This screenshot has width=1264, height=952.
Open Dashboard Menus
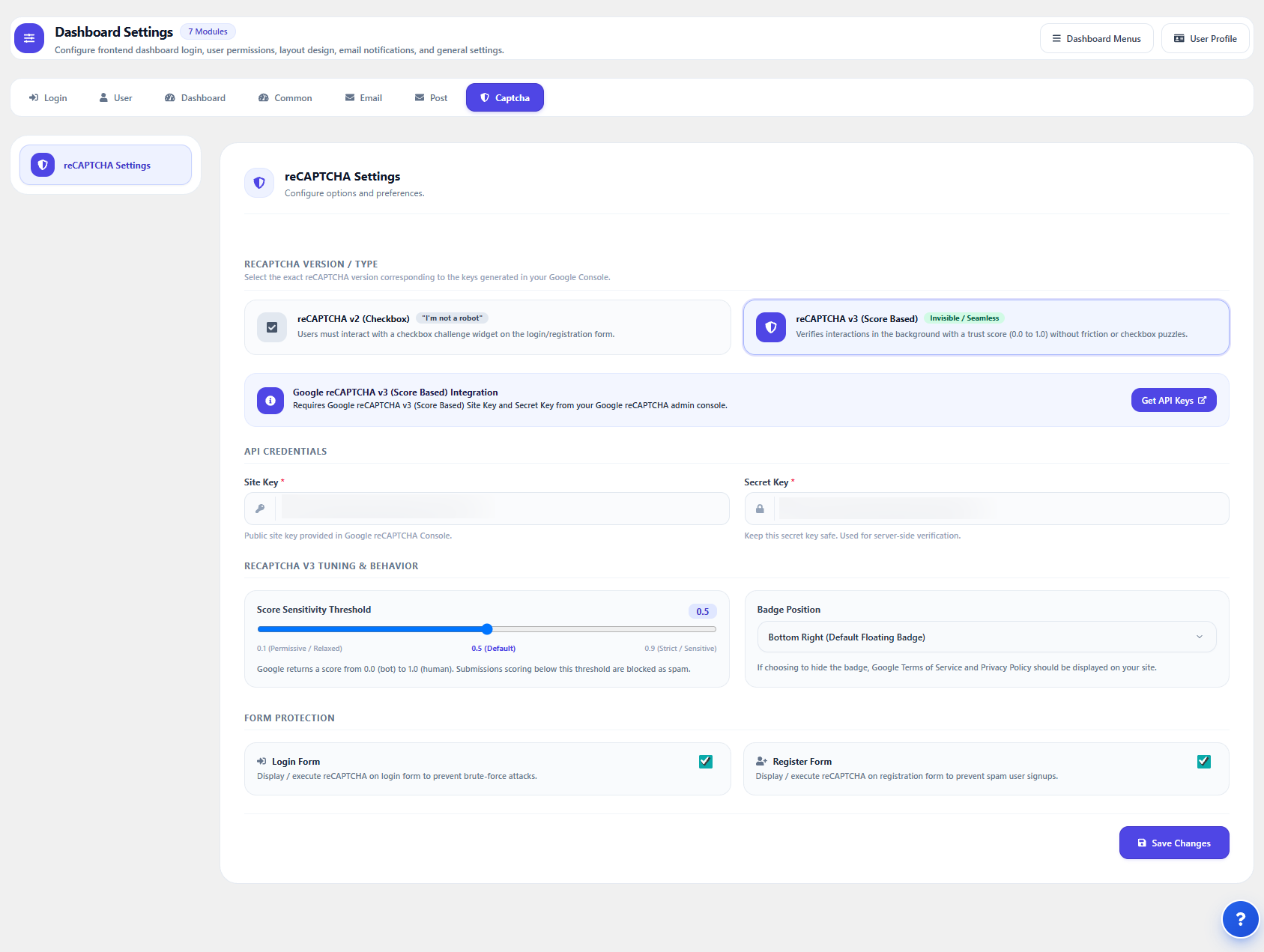tap(1096, 38)
